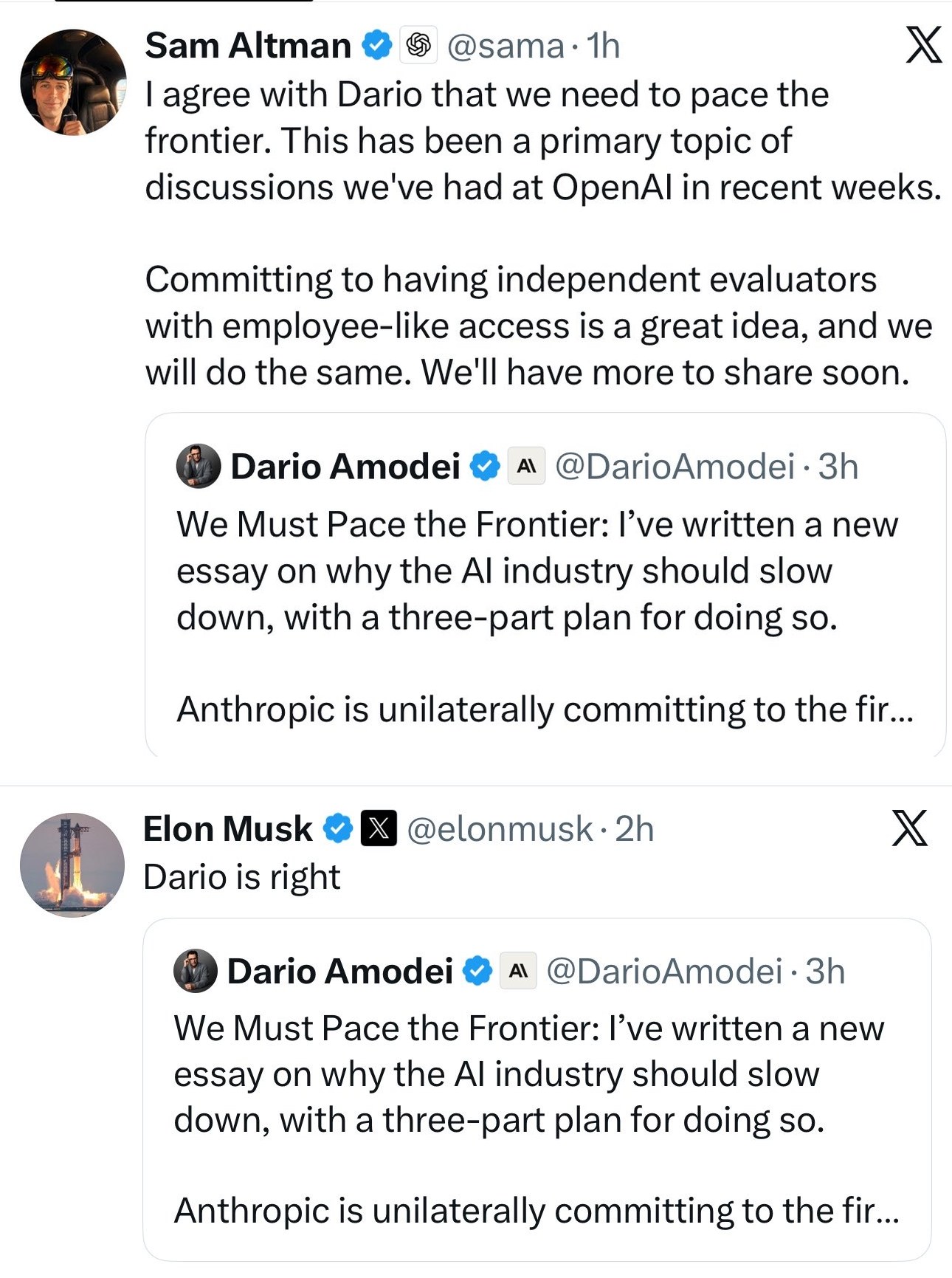Open Dario Amodei's avatar in the first quoted tweet
This screenshot has width=952, height=1278.
(199, 466)
